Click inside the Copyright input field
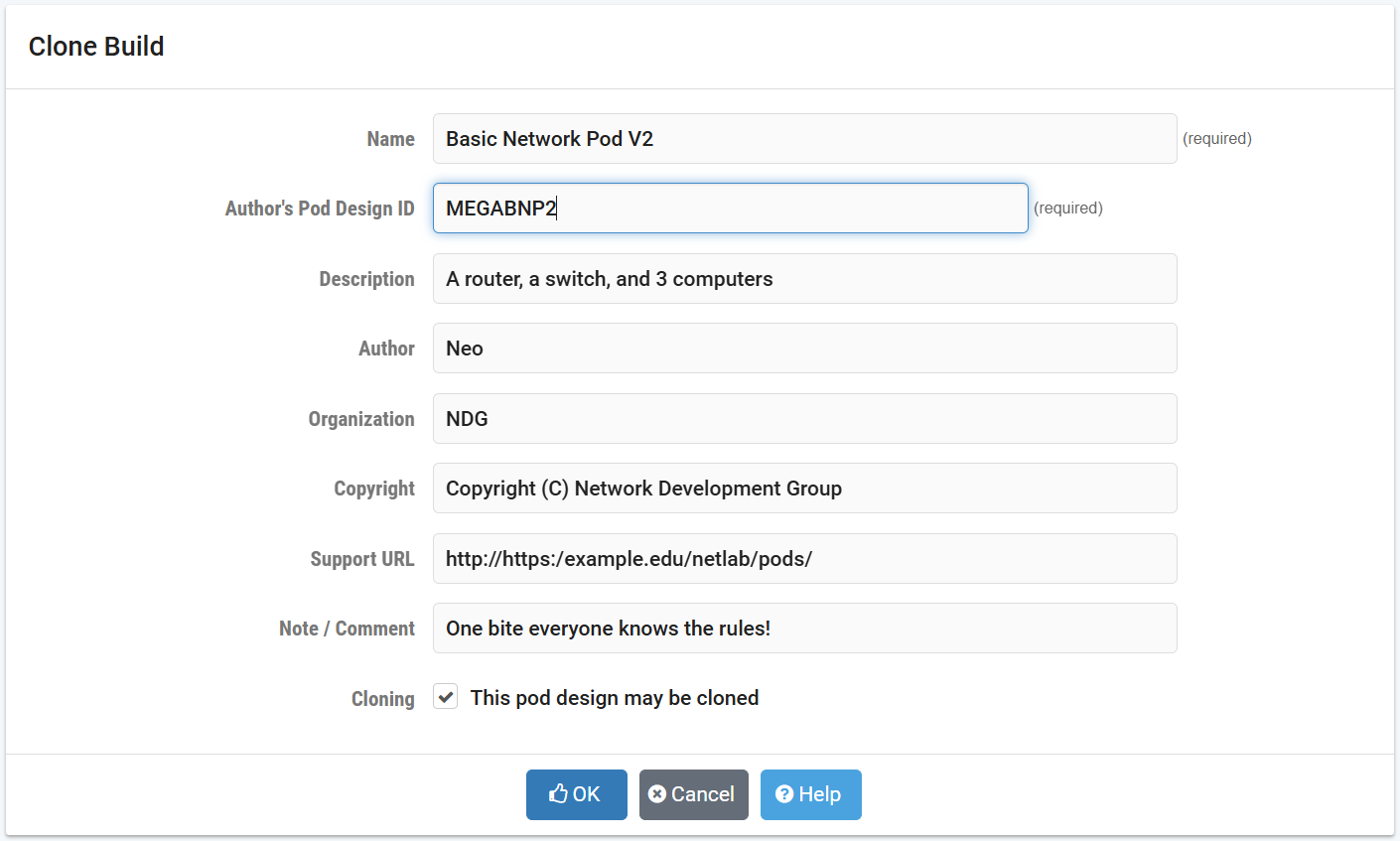1400x841 pixels. click(x=804, y=489)
